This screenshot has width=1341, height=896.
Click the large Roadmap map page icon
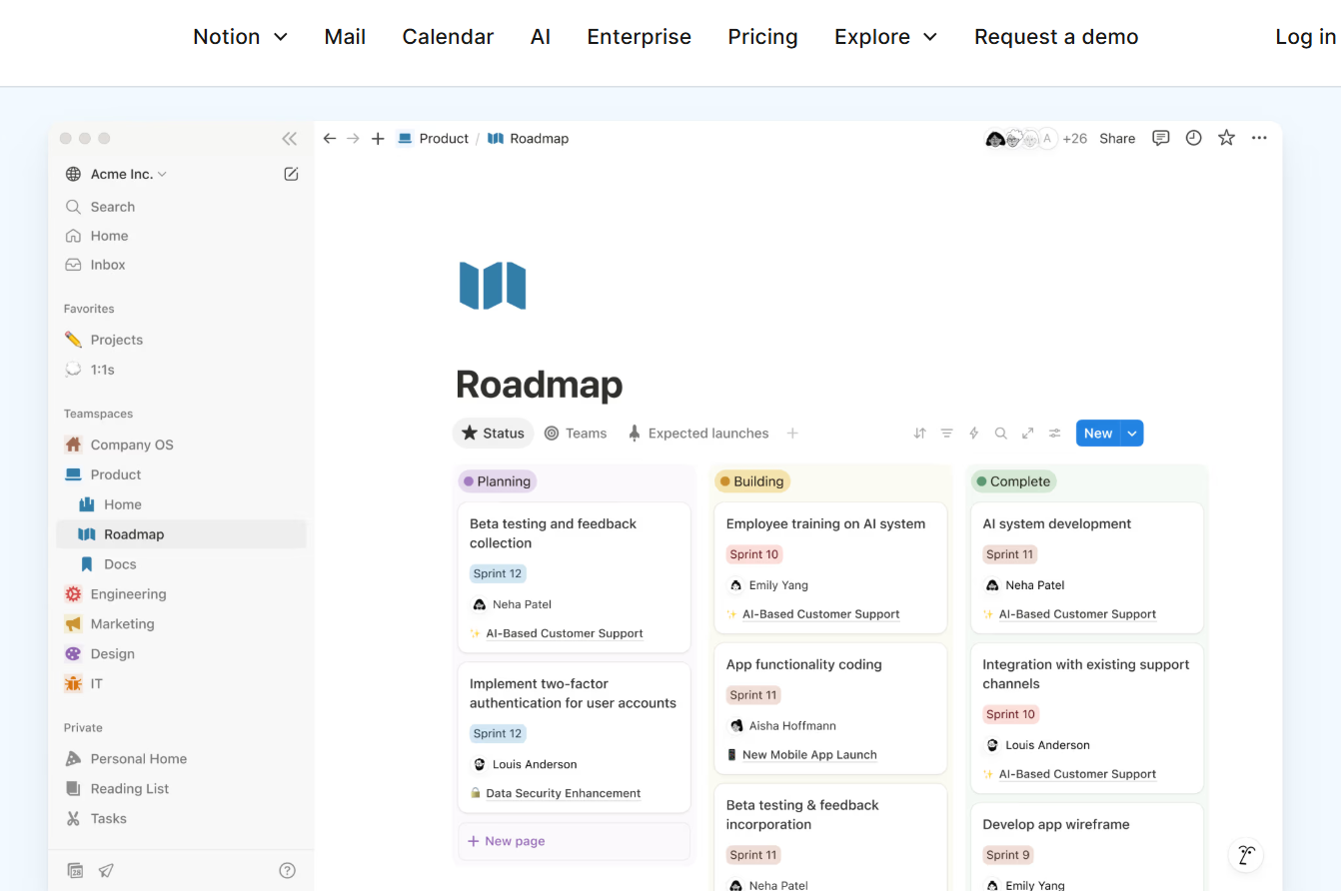tap(493, 286)
